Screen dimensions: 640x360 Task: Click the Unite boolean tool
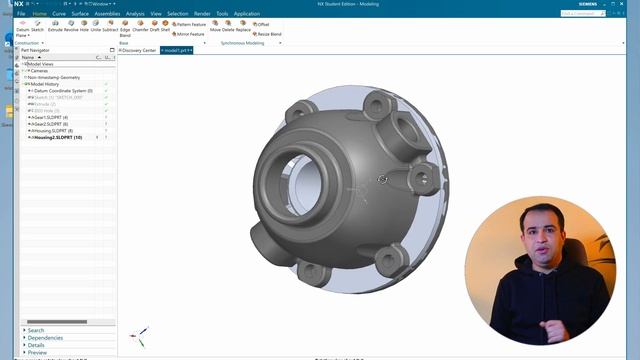click(96, 26)
